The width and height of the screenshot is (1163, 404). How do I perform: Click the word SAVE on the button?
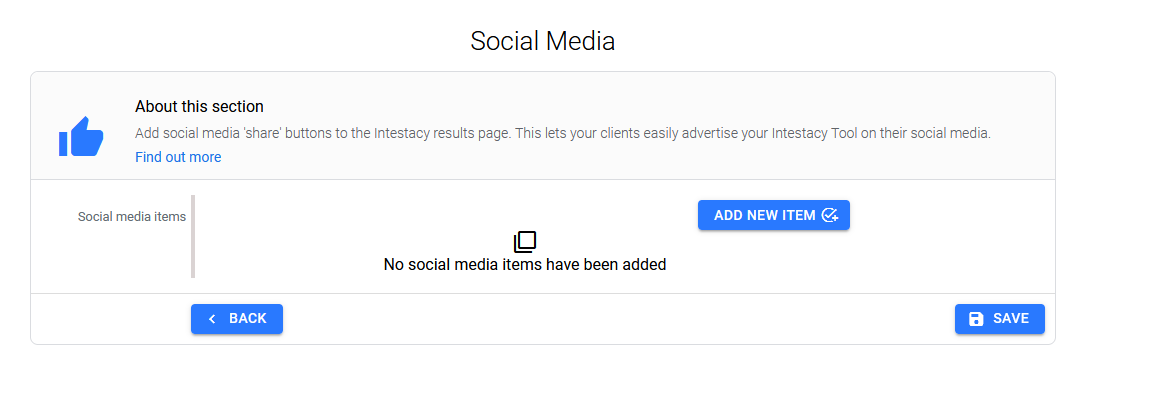coord(1011,319)
